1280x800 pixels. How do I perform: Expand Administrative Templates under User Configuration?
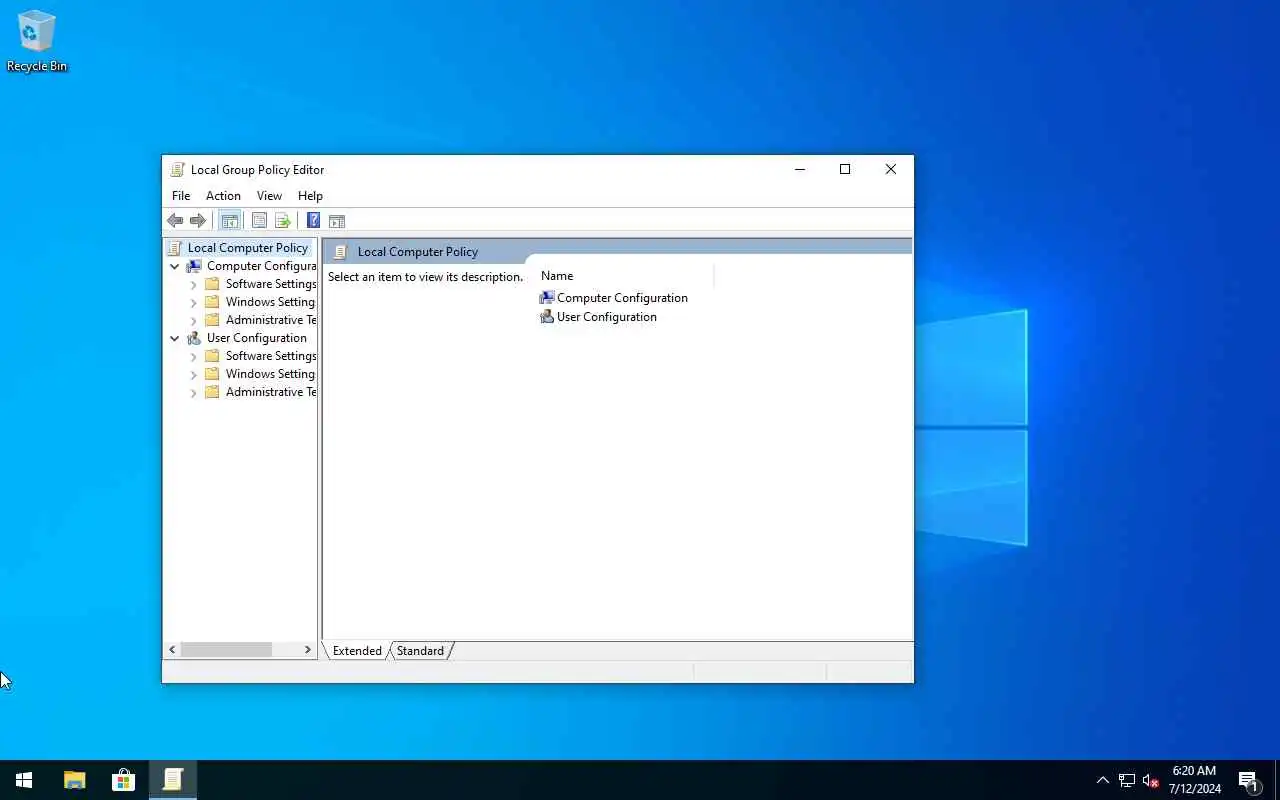194,393
